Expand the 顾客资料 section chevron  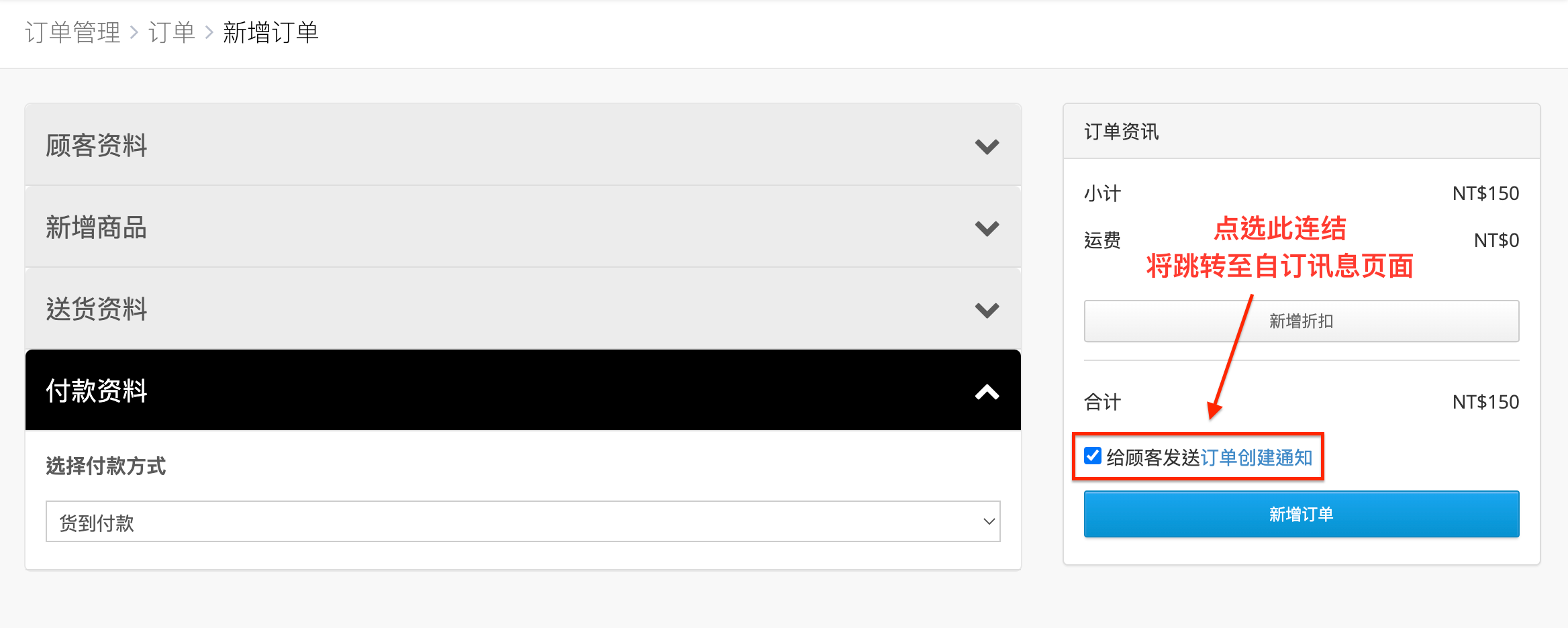987,146
